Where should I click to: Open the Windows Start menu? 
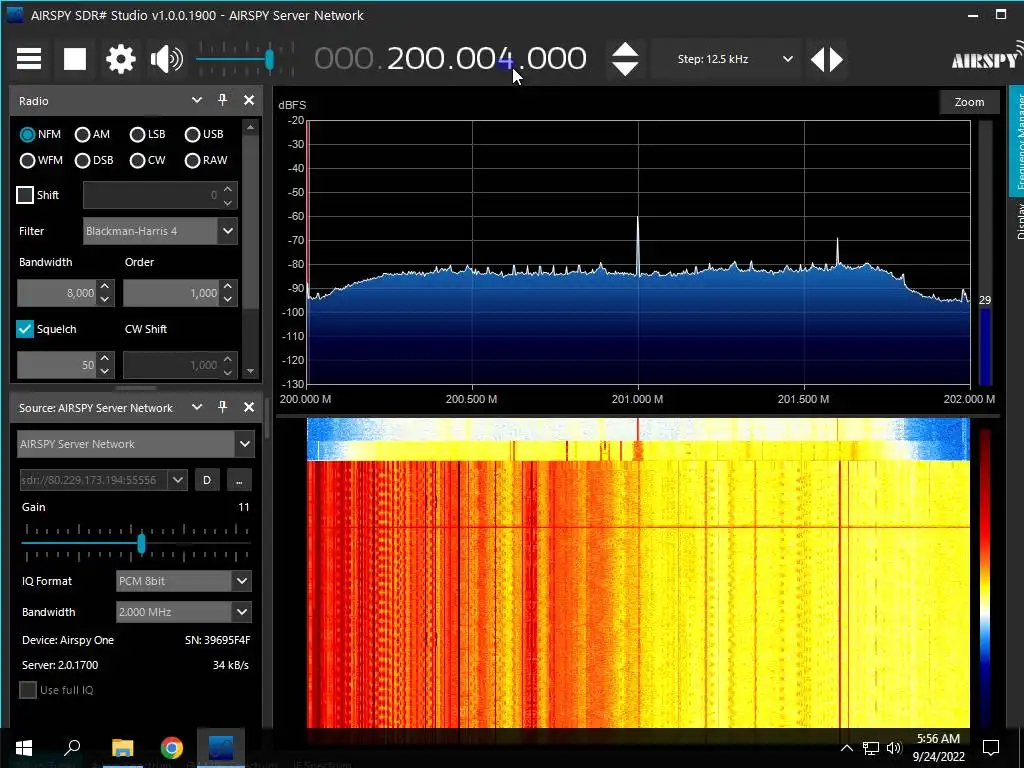click(24, 748)
